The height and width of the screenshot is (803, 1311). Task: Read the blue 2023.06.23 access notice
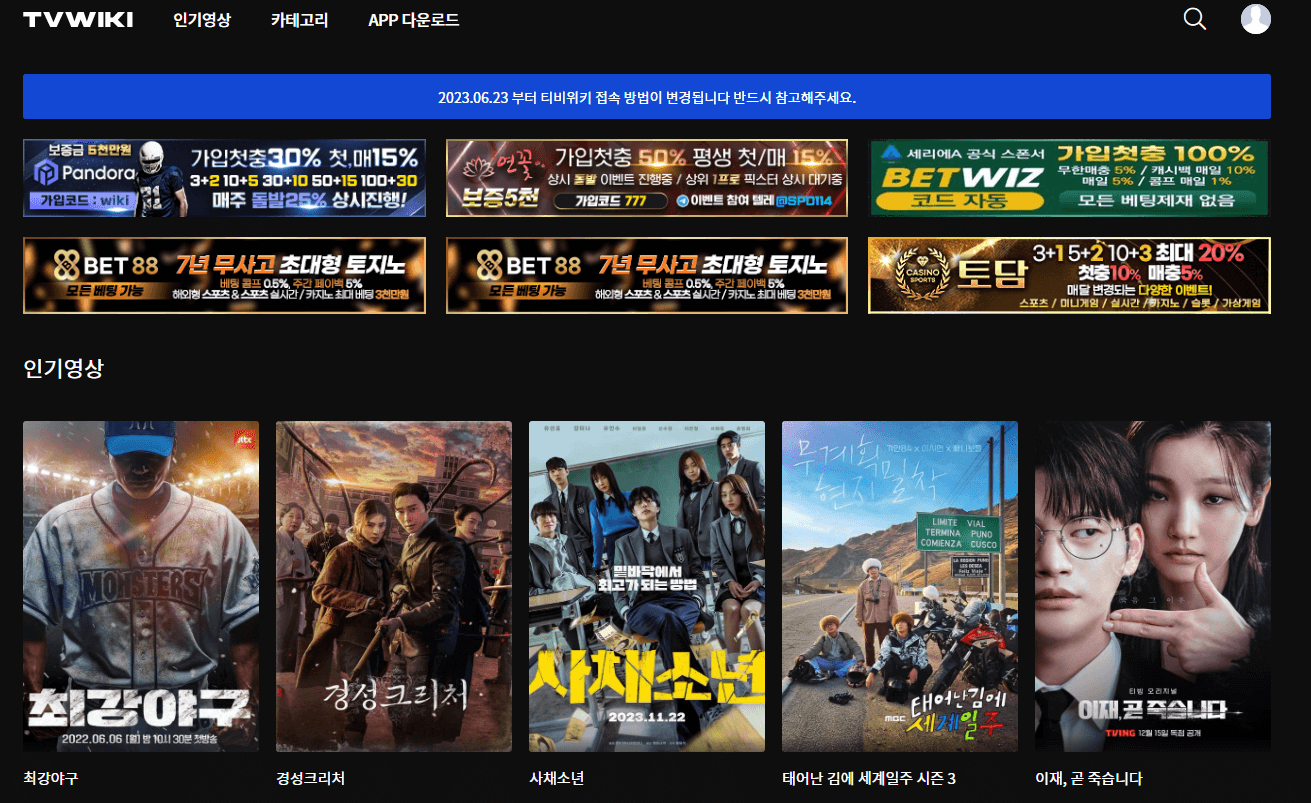[647, 97]
